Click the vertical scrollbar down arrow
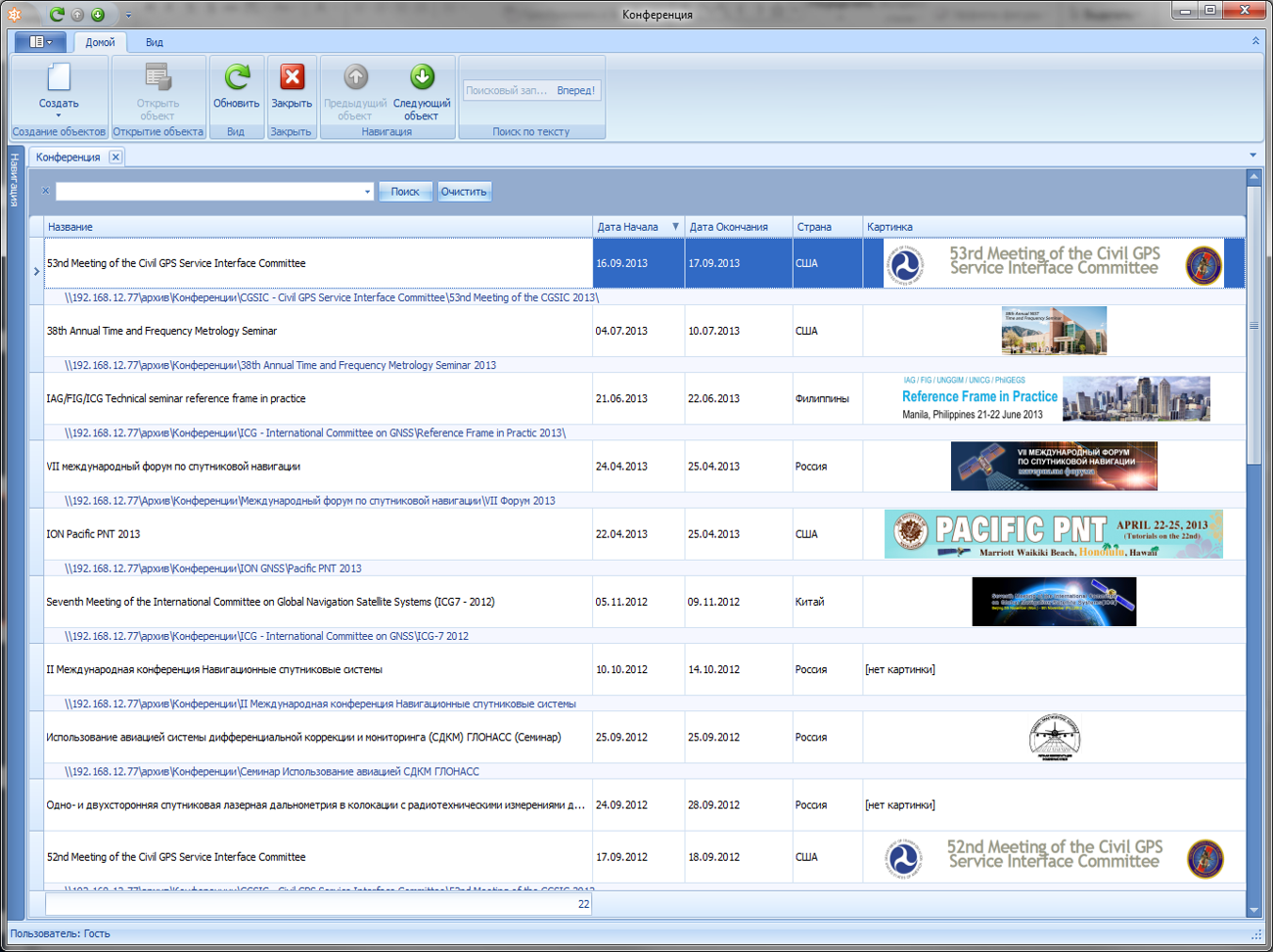 coord(1253,910)
